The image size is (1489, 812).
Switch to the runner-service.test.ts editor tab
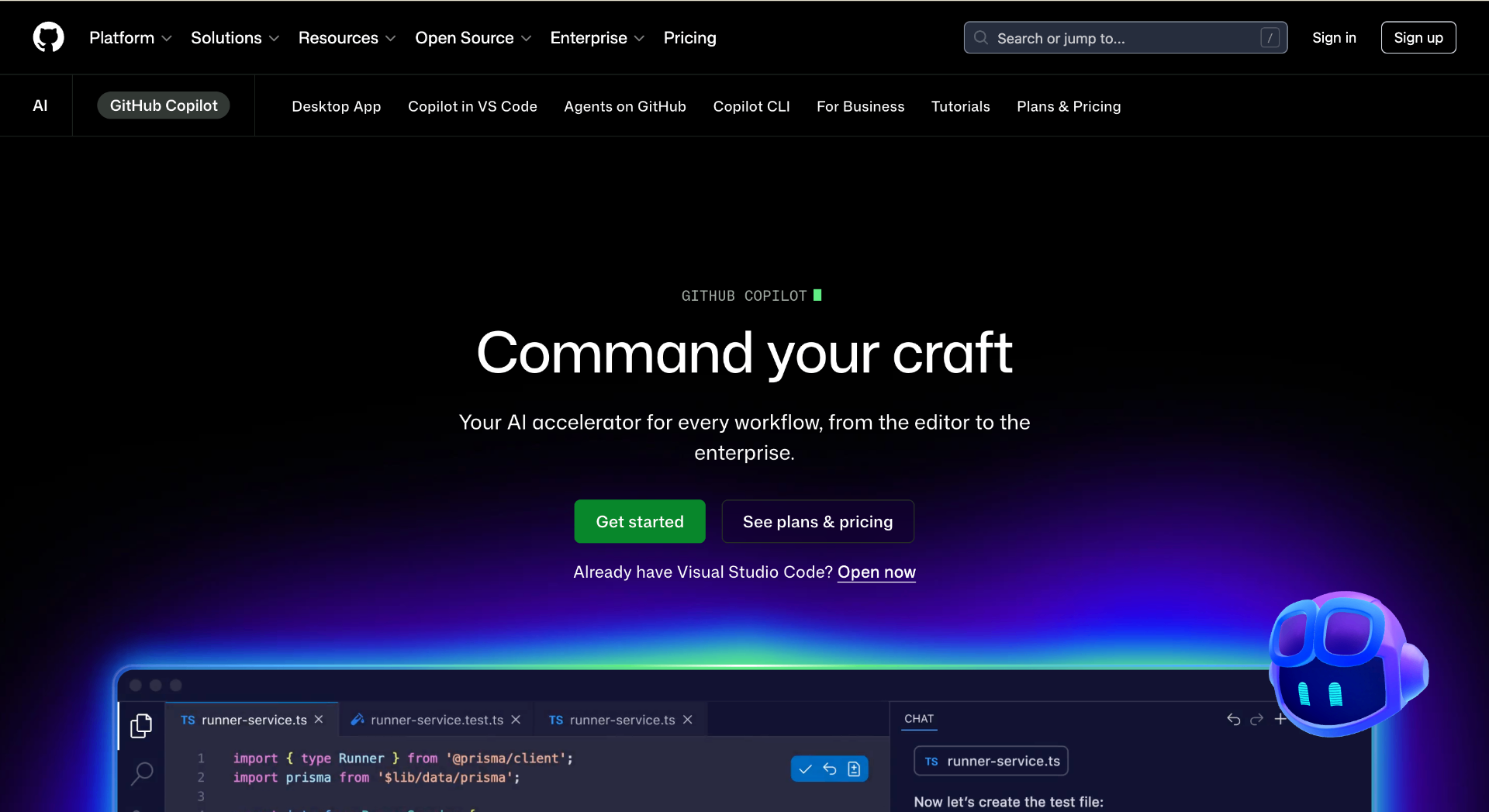click(x=437, y=720)
